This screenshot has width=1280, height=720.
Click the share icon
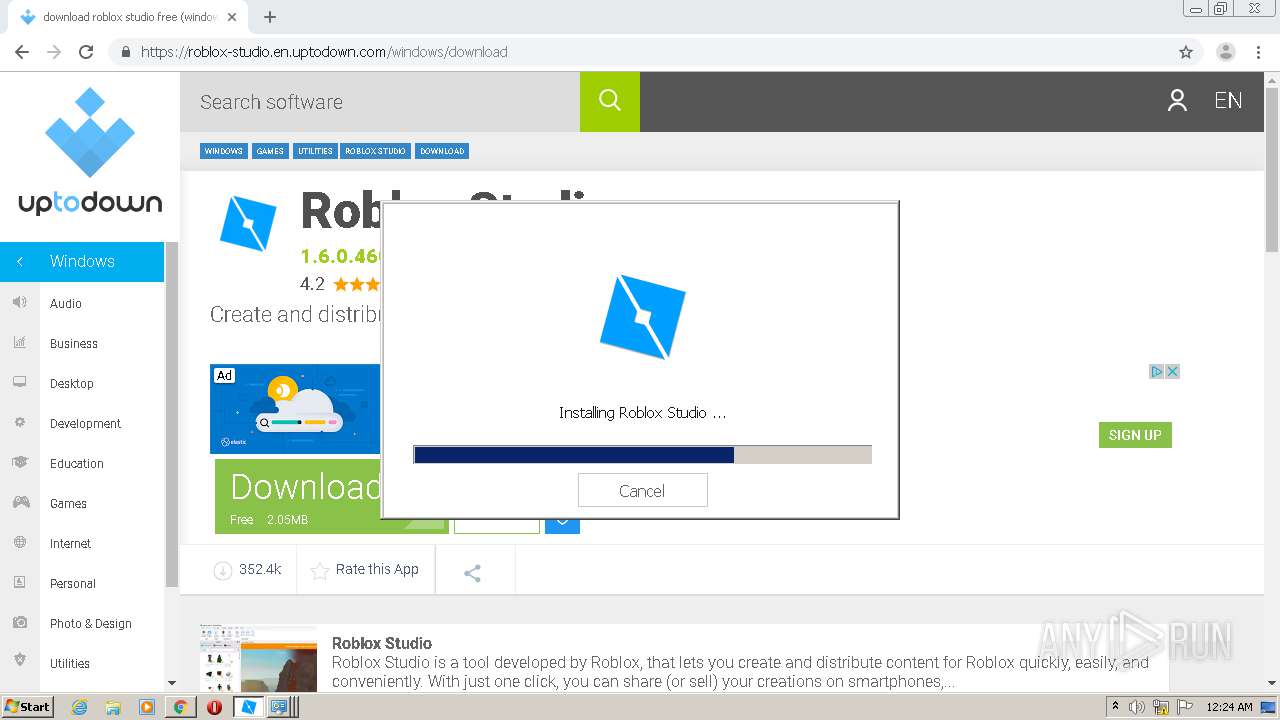[473, 573]
